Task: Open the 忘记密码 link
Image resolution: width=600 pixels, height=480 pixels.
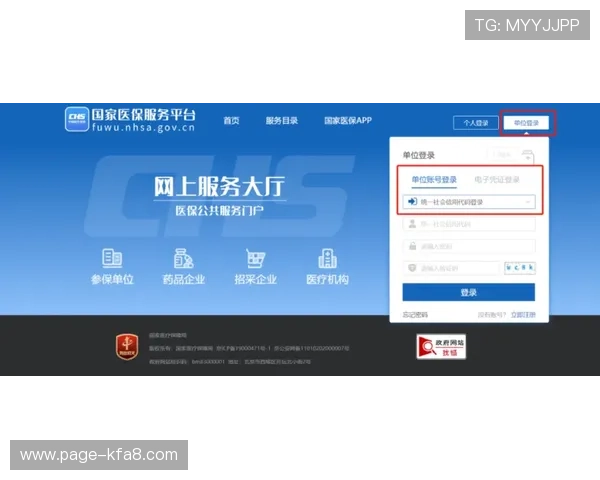Action: tap(415, 315)
